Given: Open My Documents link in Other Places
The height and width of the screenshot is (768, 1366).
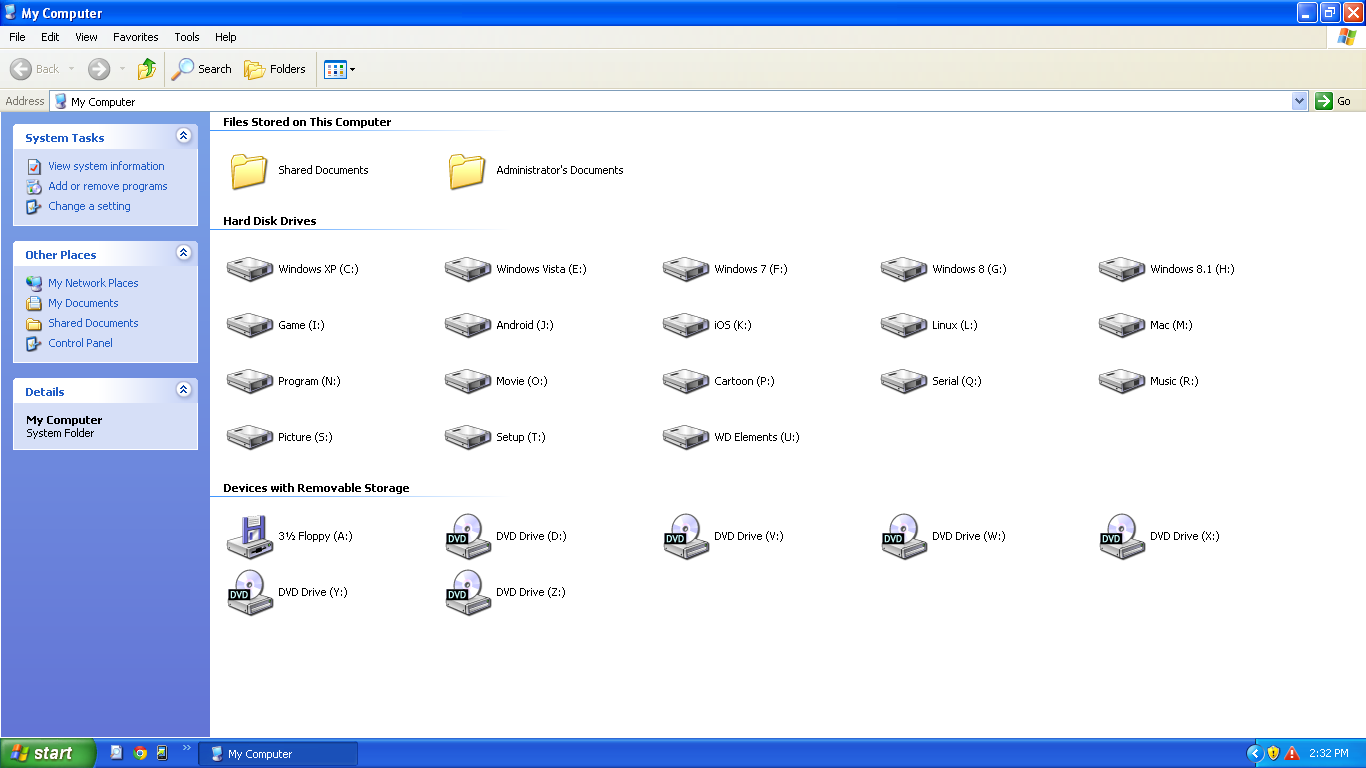Looking at the screenshot, I should pyautogui.click(x=83, y=303).
